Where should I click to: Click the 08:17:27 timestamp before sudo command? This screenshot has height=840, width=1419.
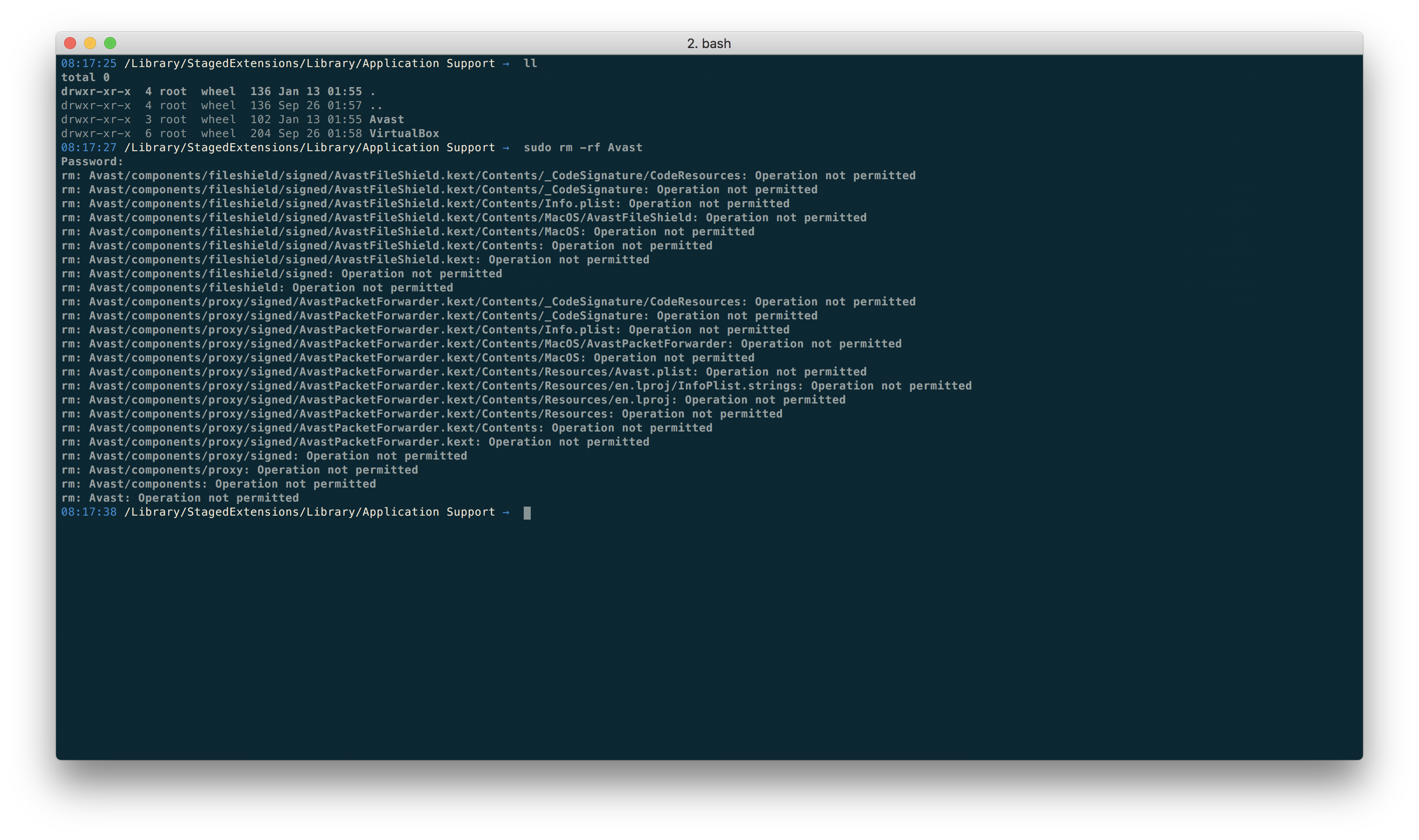click(x=89, y=148)
